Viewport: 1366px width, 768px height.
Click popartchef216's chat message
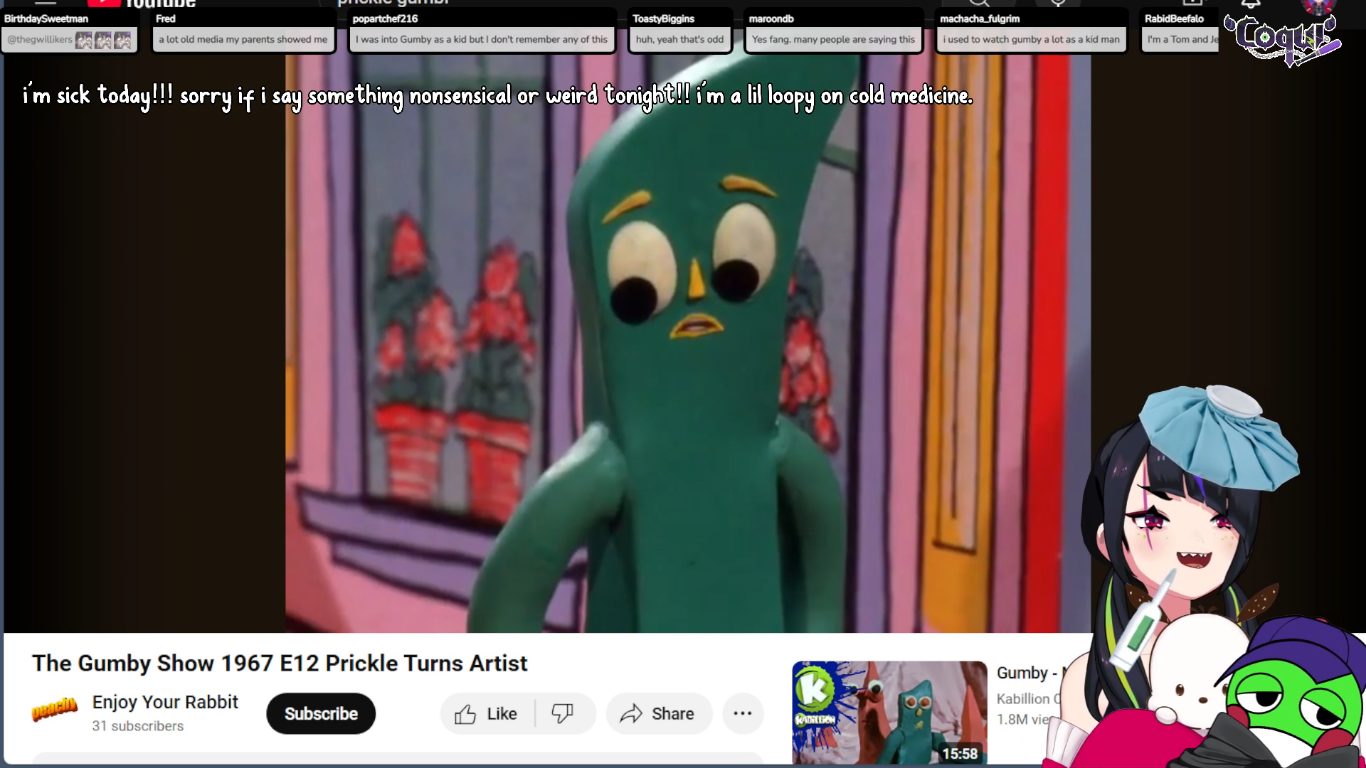point(481,32)
